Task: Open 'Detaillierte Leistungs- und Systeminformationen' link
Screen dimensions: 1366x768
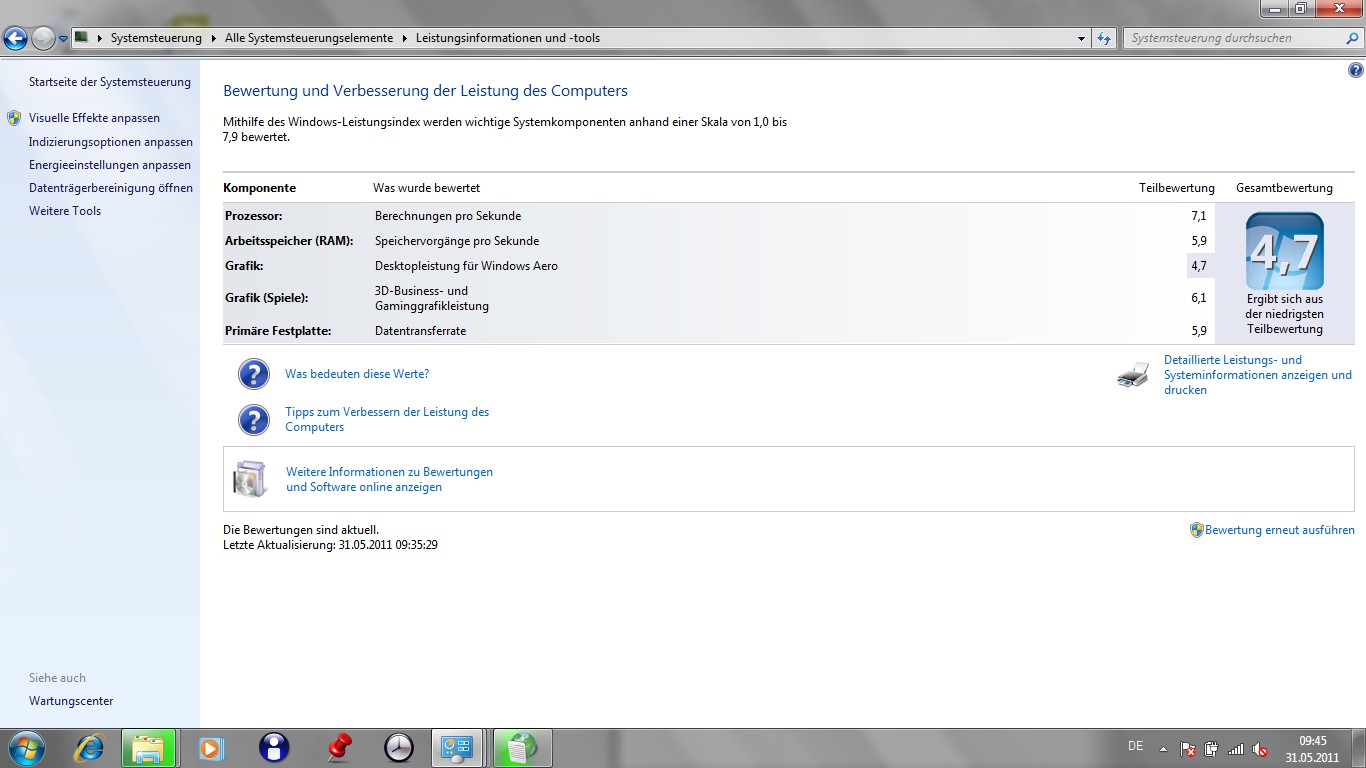Action: [1258, 375]
